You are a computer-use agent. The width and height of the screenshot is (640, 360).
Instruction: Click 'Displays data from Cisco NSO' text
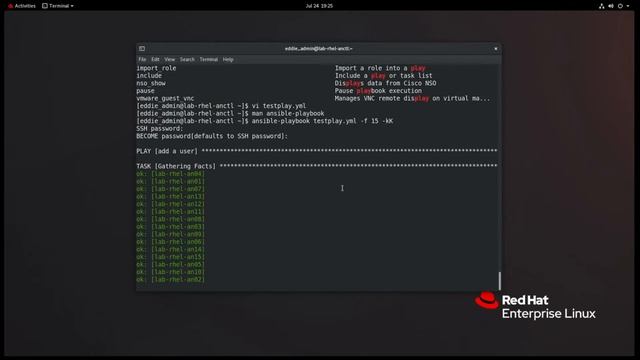pyautogui.click(x=385, y=83)
